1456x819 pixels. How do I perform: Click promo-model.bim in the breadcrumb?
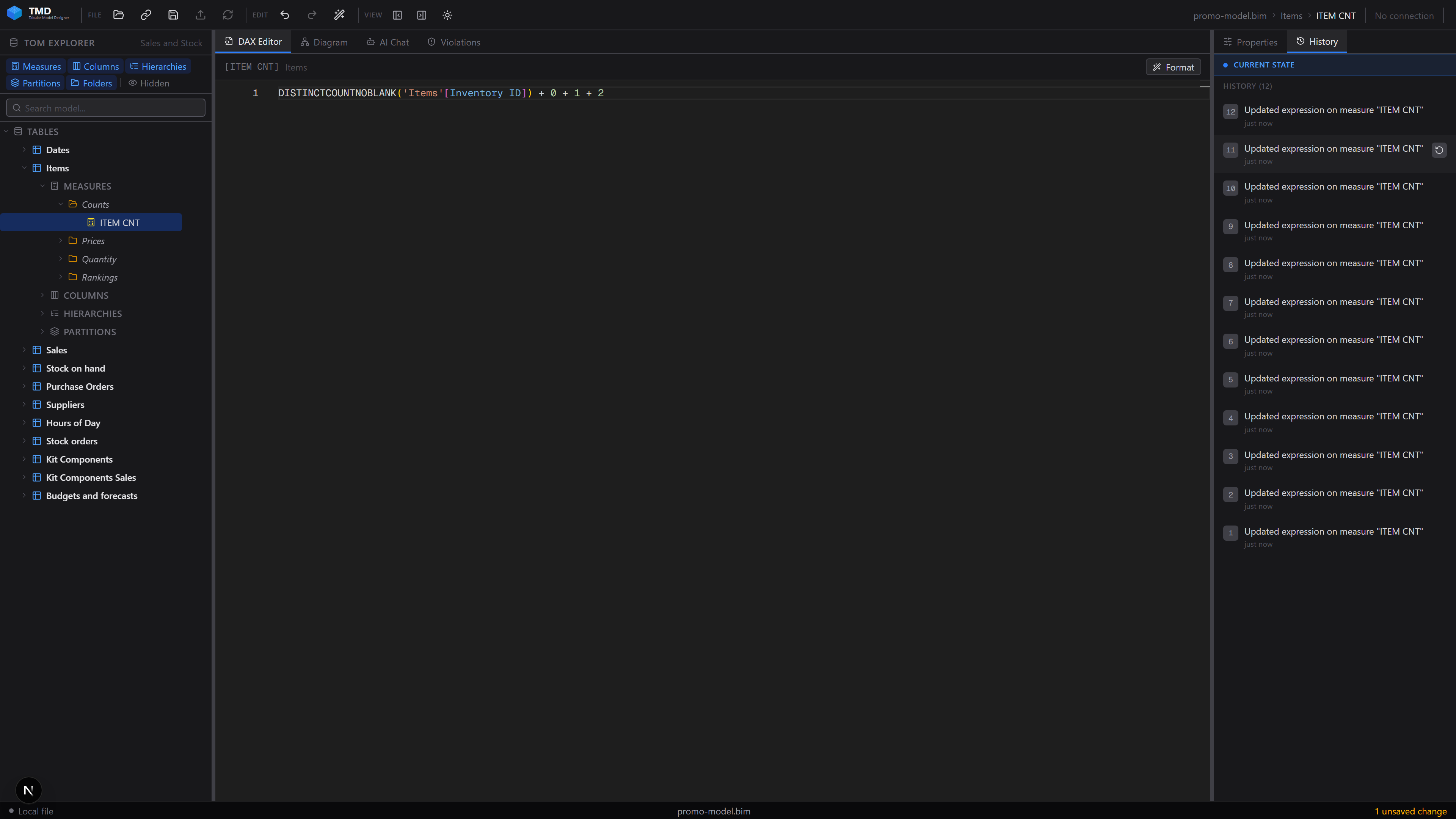pyautogui.click(x=1229, y=16)
